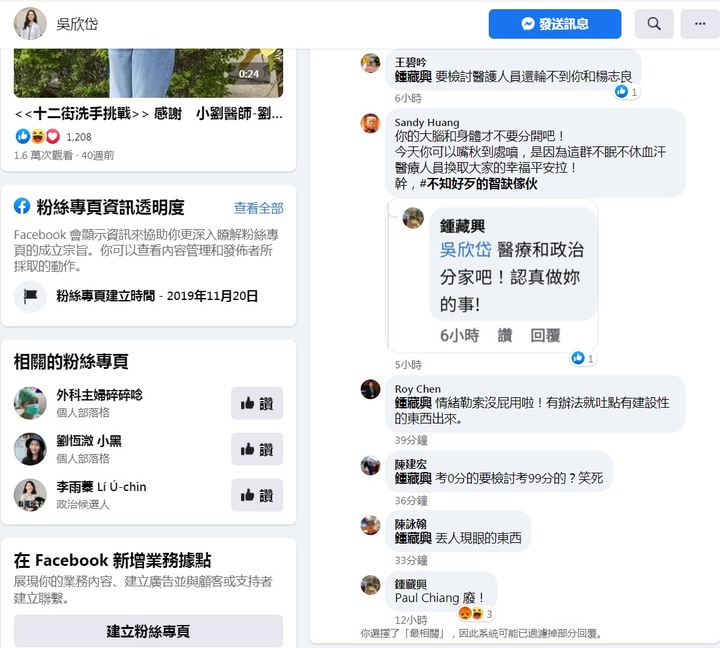The width and height of the screenshot is (720, 648).
Task: Like the 劉恆溦 小黑 page
Action: pyautogui.click(x=257, y=449)
